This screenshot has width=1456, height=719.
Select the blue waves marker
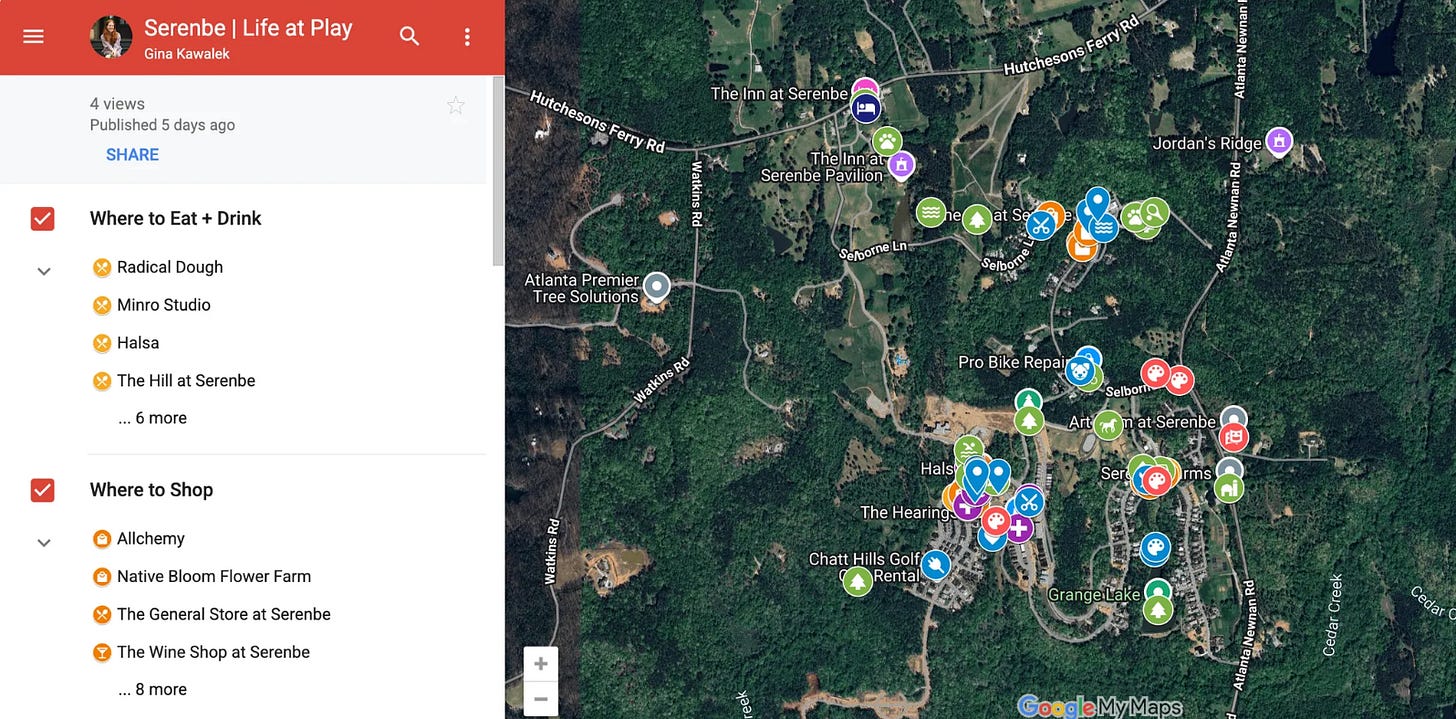point(1104,227)
